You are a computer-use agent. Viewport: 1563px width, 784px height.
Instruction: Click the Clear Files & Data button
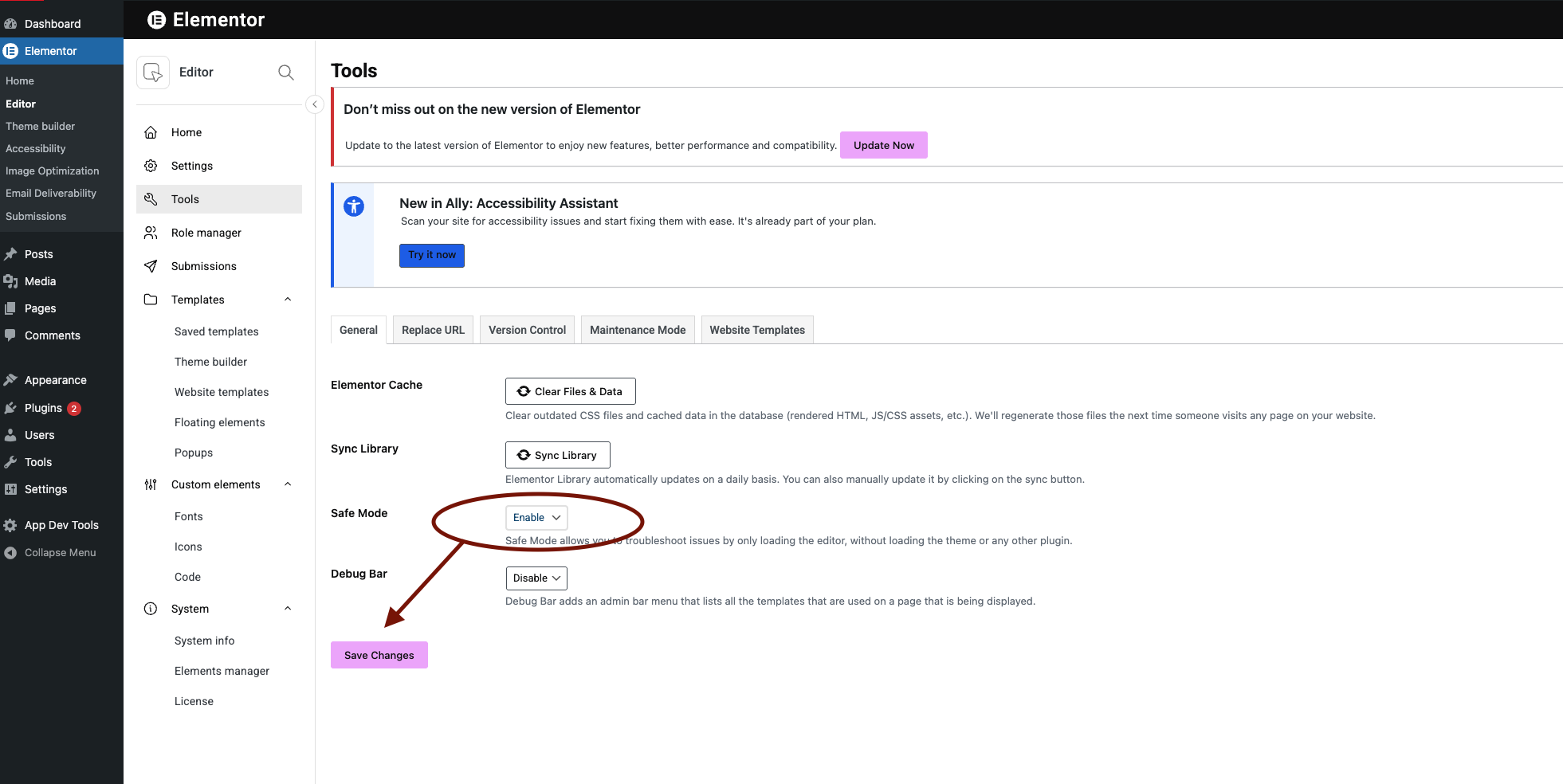coord(570,391)
